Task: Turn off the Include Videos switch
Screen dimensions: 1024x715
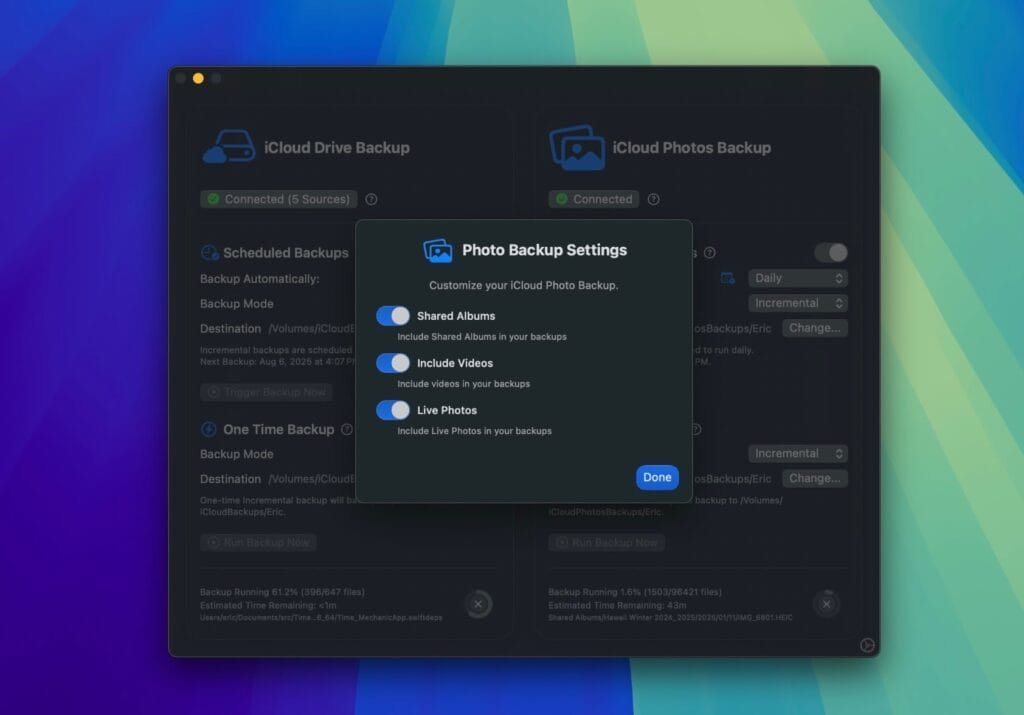Action: 393,363
